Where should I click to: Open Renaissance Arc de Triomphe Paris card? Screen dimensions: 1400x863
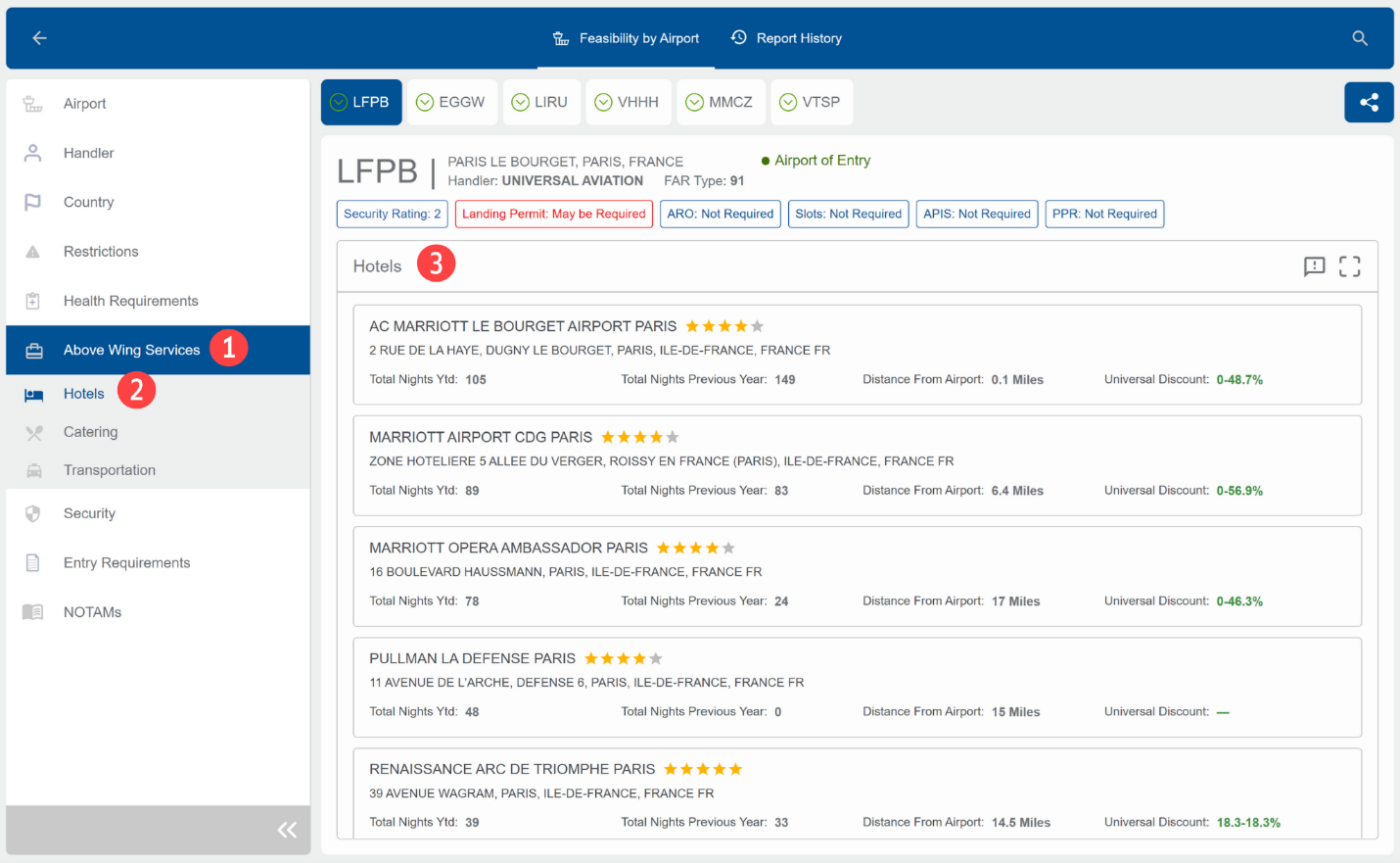point(858,793)
